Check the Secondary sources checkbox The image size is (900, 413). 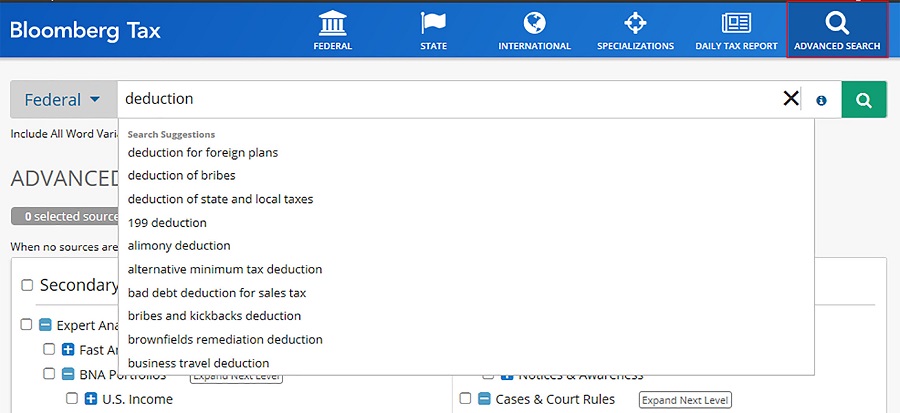pyautogui.click(x=27, y=286)
